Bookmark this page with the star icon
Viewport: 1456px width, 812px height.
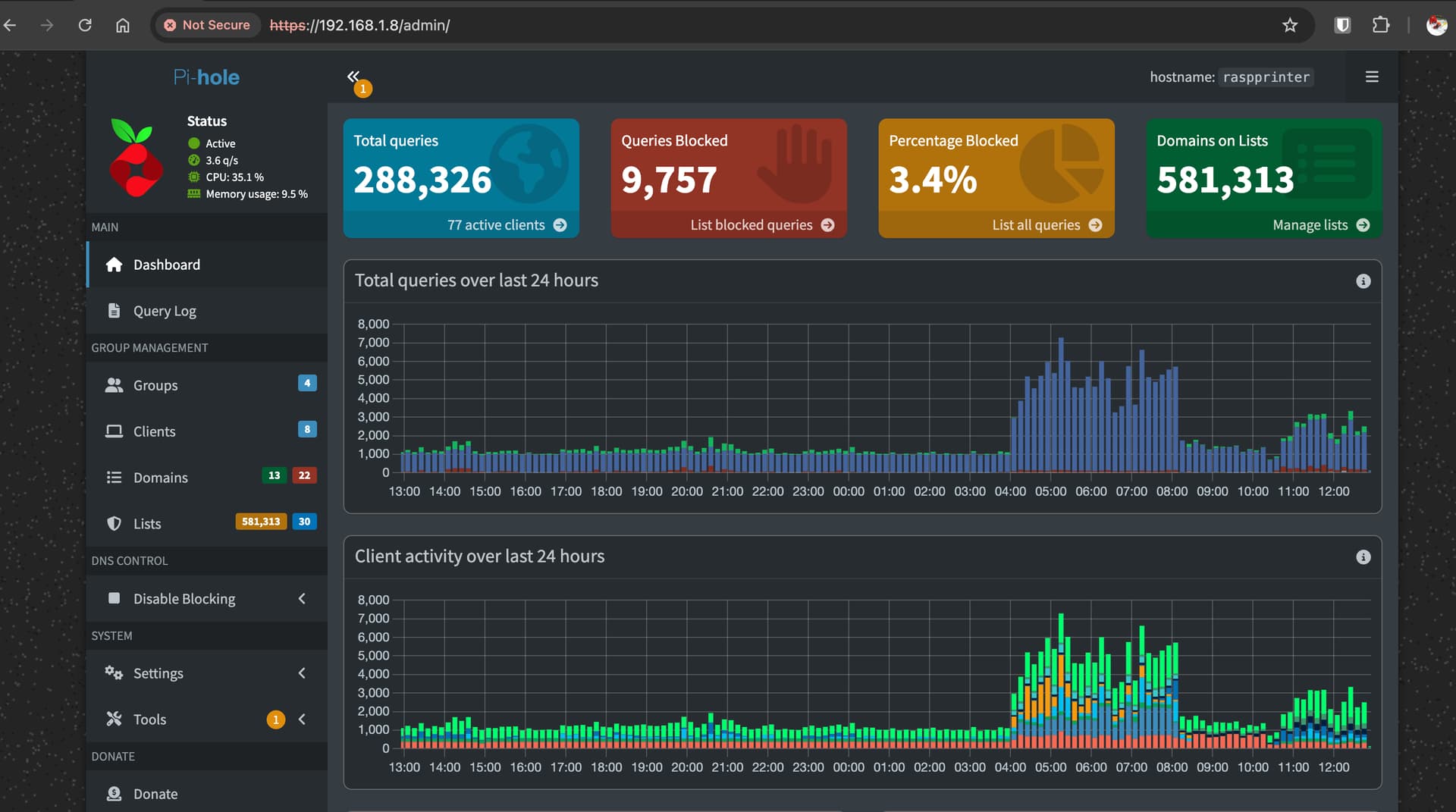(x=1289, y=25)
